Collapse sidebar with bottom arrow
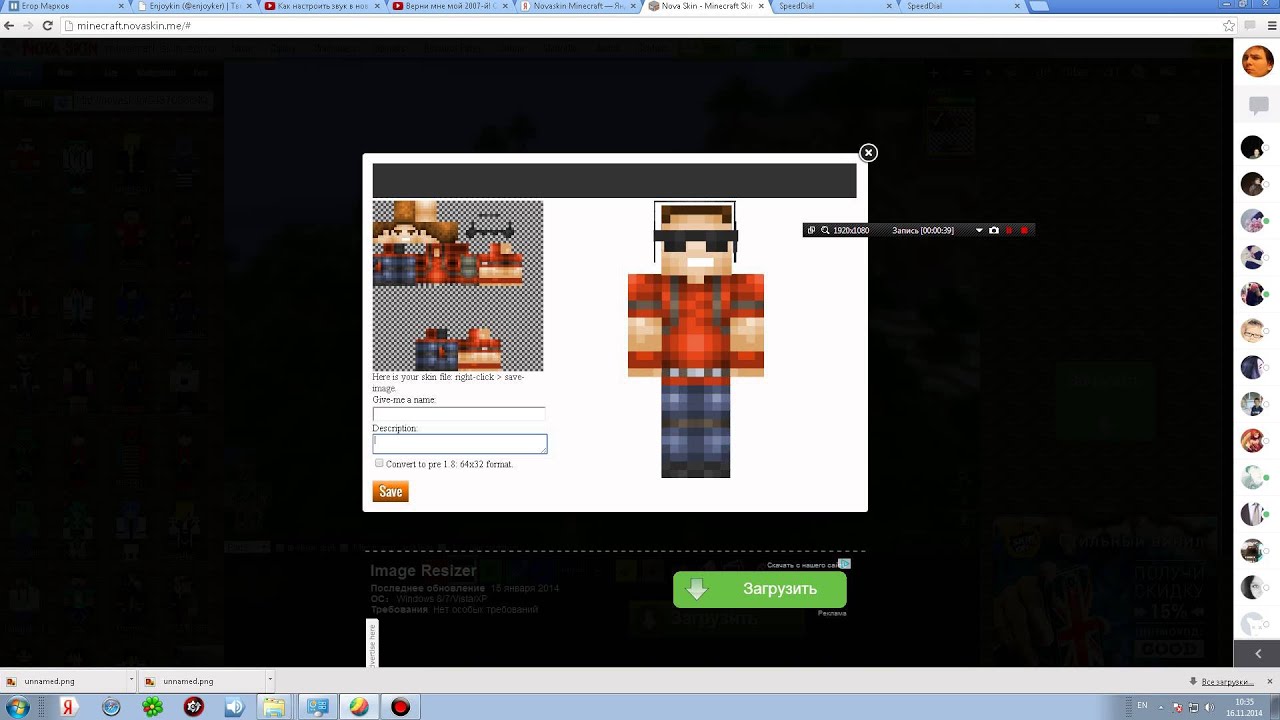The image size is (1280, 720). (x=1257, y=653)
